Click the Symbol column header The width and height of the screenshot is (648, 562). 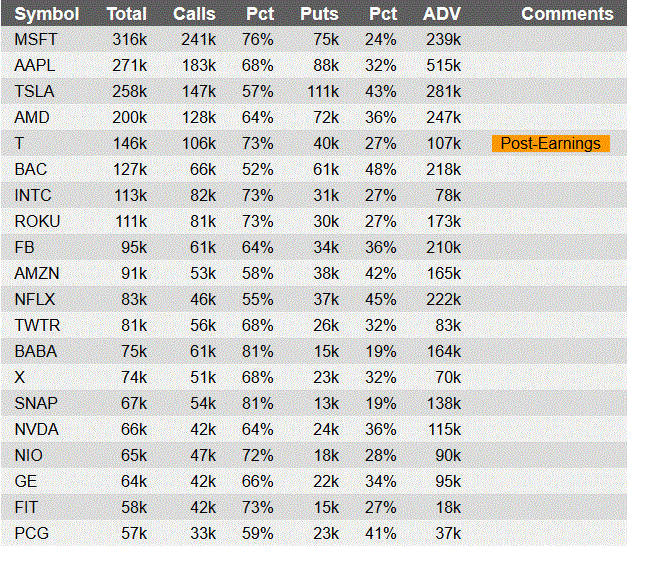pyautogui.click(x=47, y=14)
